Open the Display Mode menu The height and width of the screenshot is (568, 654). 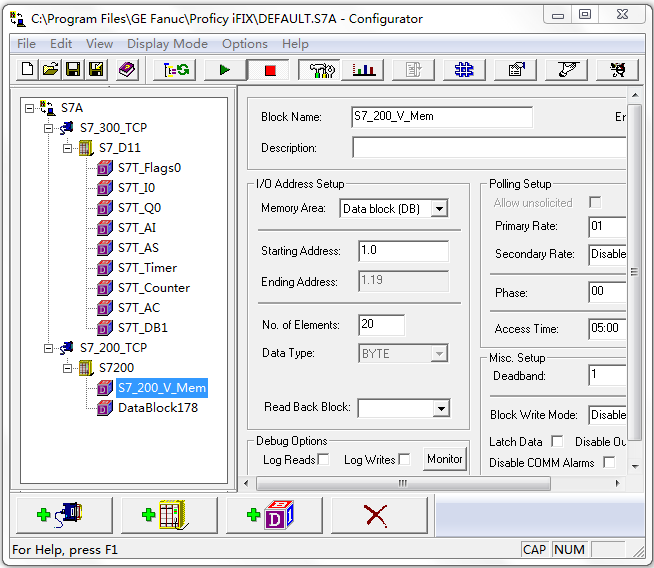tap(167, 44)
